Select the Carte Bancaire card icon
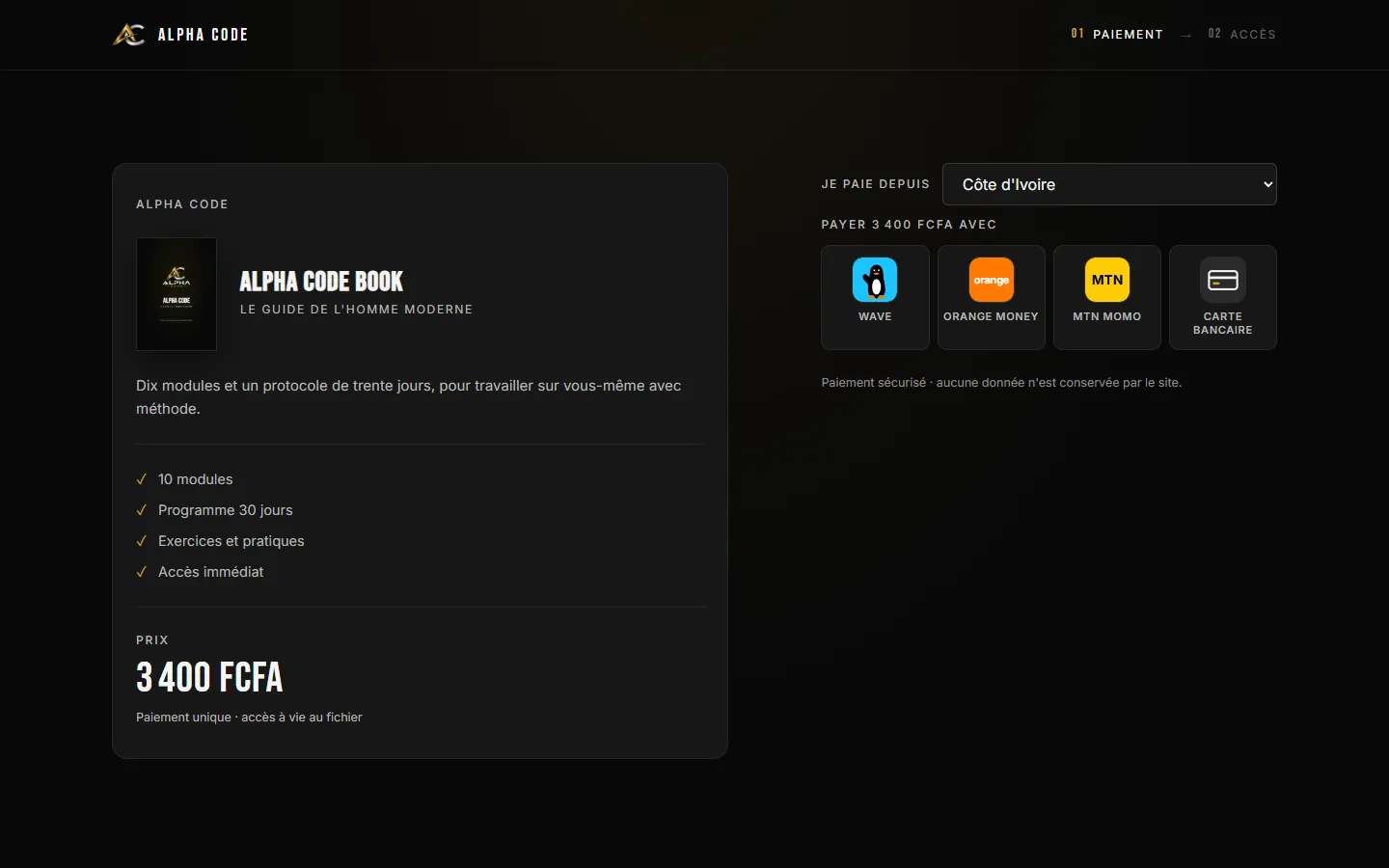The width and height of the screenshot is (1389, 868). 1223,280
